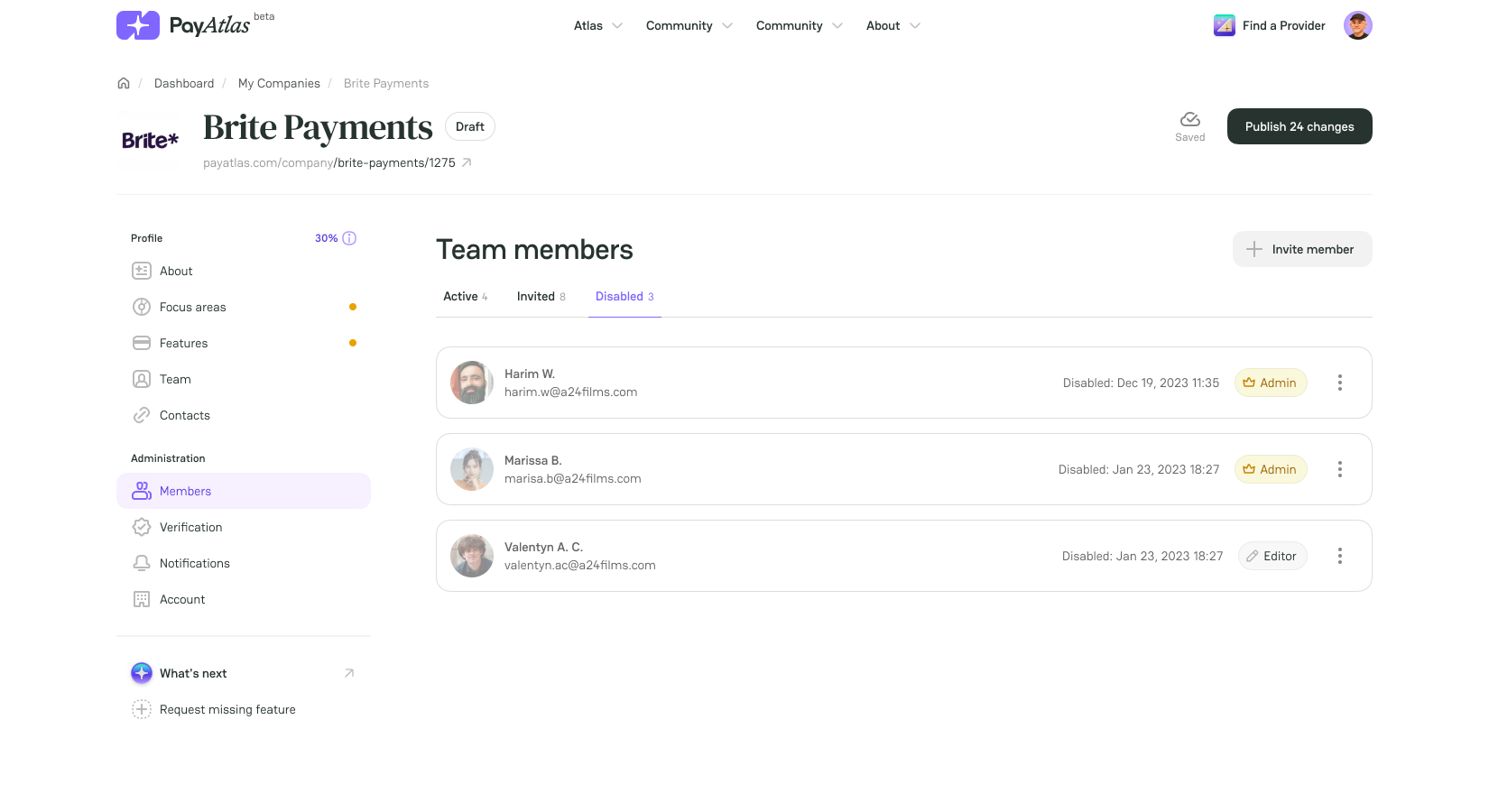The image size is (1489, 812).
Task: Go to Dashboard breadcrumb link
Action: [184, 83]
